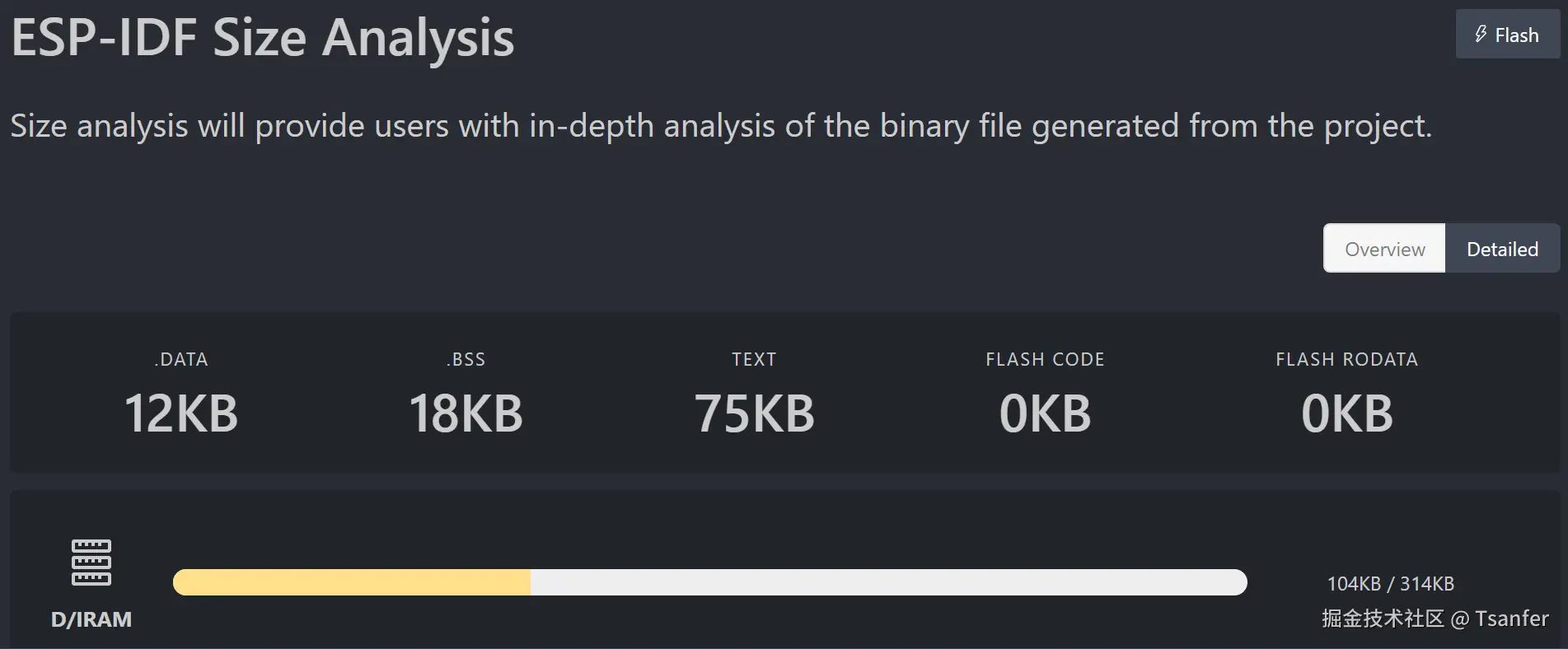Click the FLASH RODATA 0KB value
The width and height of the screenshot is (1568, 649).
1346,413
